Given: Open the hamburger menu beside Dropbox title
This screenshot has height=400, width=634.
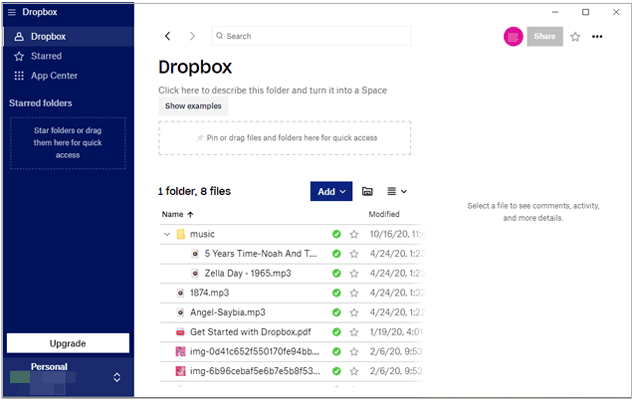Looking at the screenshot, I should pos(12,12).
